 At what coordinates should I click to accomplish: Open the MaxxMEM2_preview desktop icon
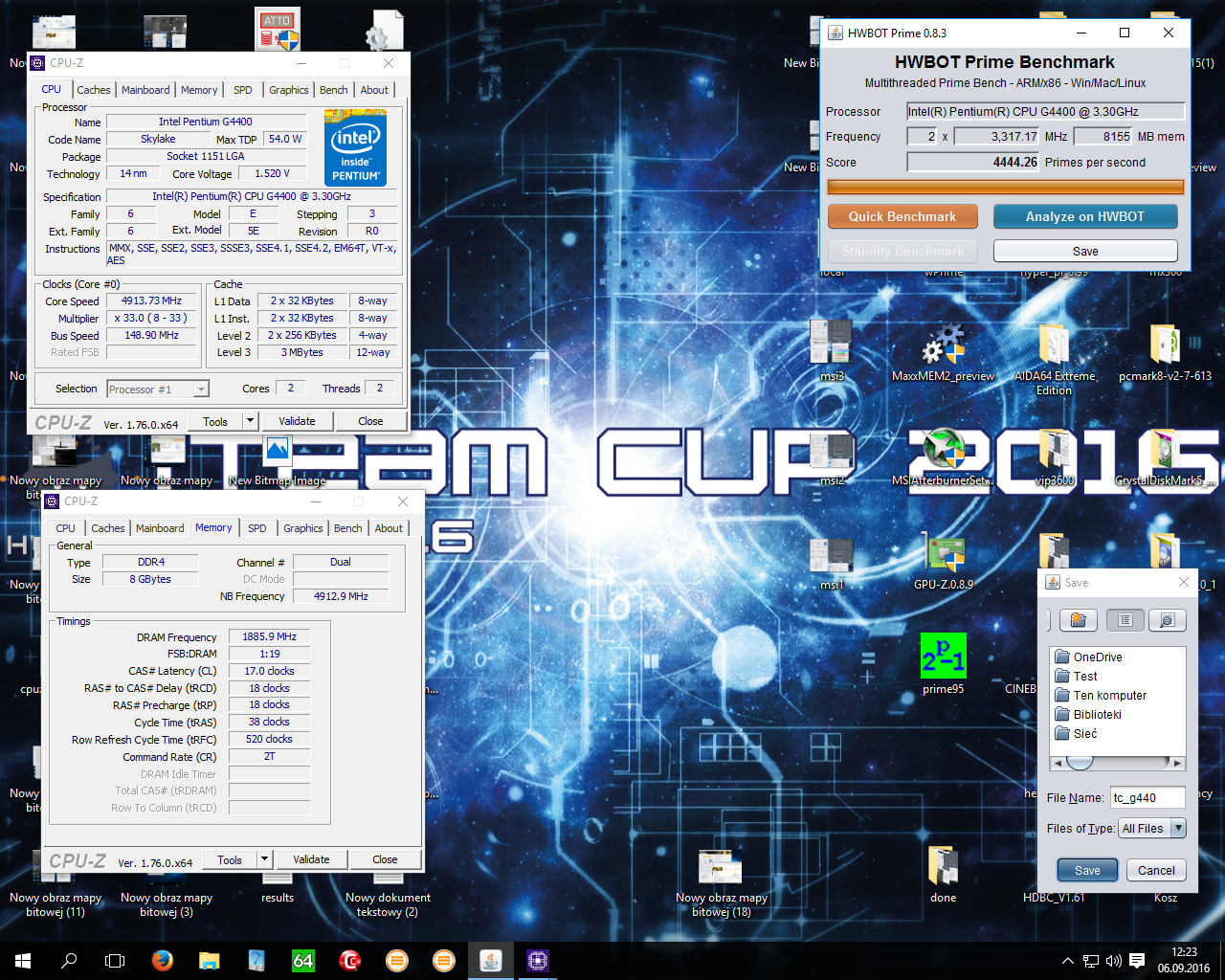click(x=943, y=352)
